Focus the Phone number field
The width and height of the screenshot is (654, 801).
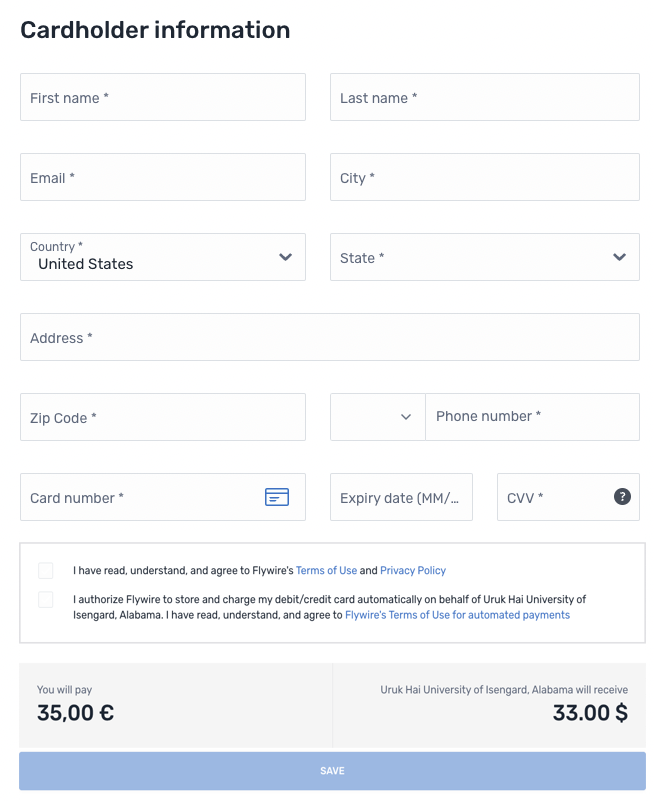(x=532, y=417)
